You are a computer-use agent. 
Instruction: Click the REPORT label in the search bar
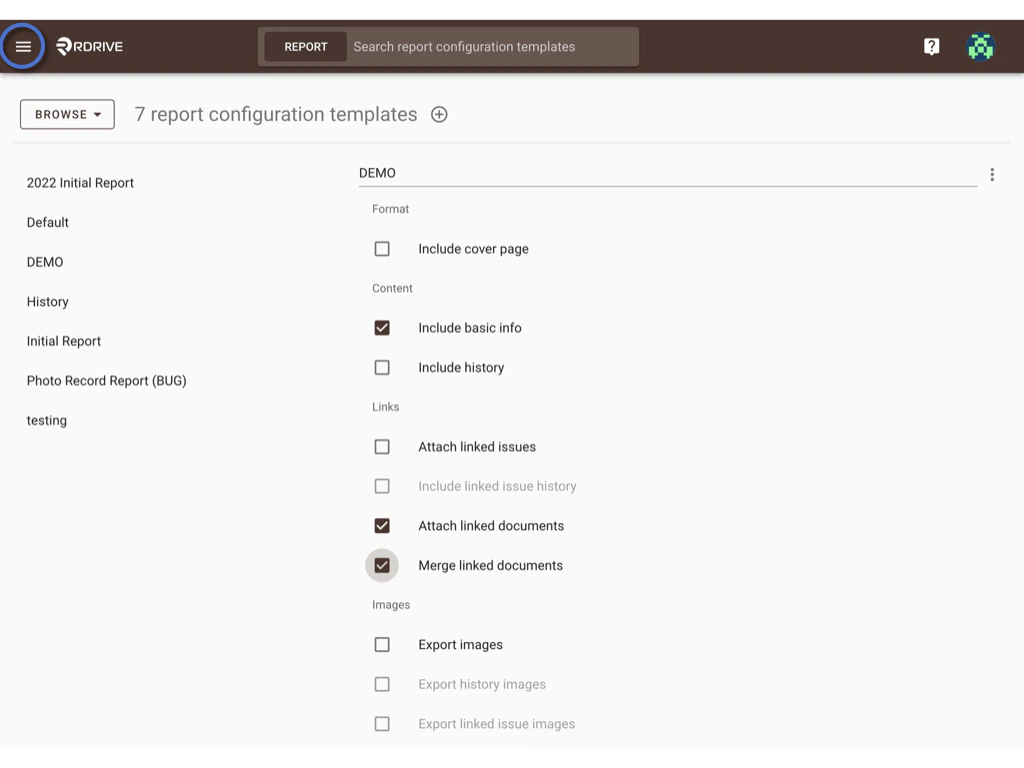(305, 46)
